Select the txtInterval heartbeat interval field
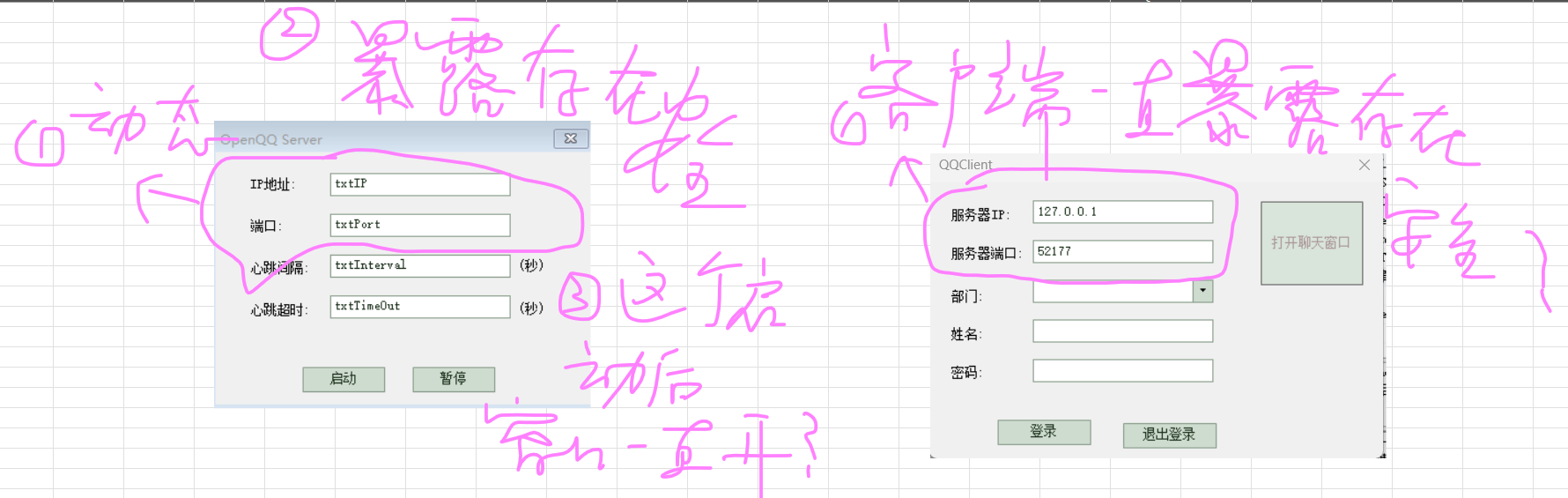This screenshot has width=1568, height=498. point(420,265)
